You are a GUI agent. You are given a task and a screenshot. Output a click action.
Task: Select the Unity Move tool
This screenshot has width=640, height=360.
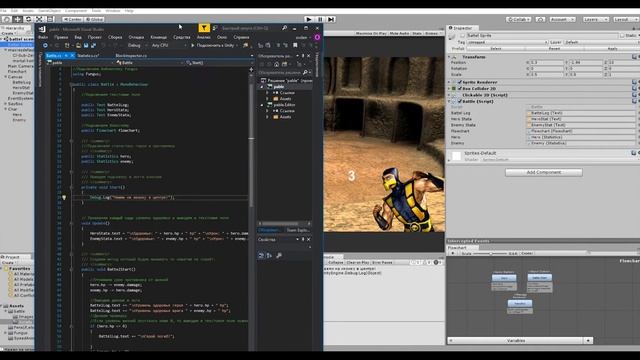18,19
